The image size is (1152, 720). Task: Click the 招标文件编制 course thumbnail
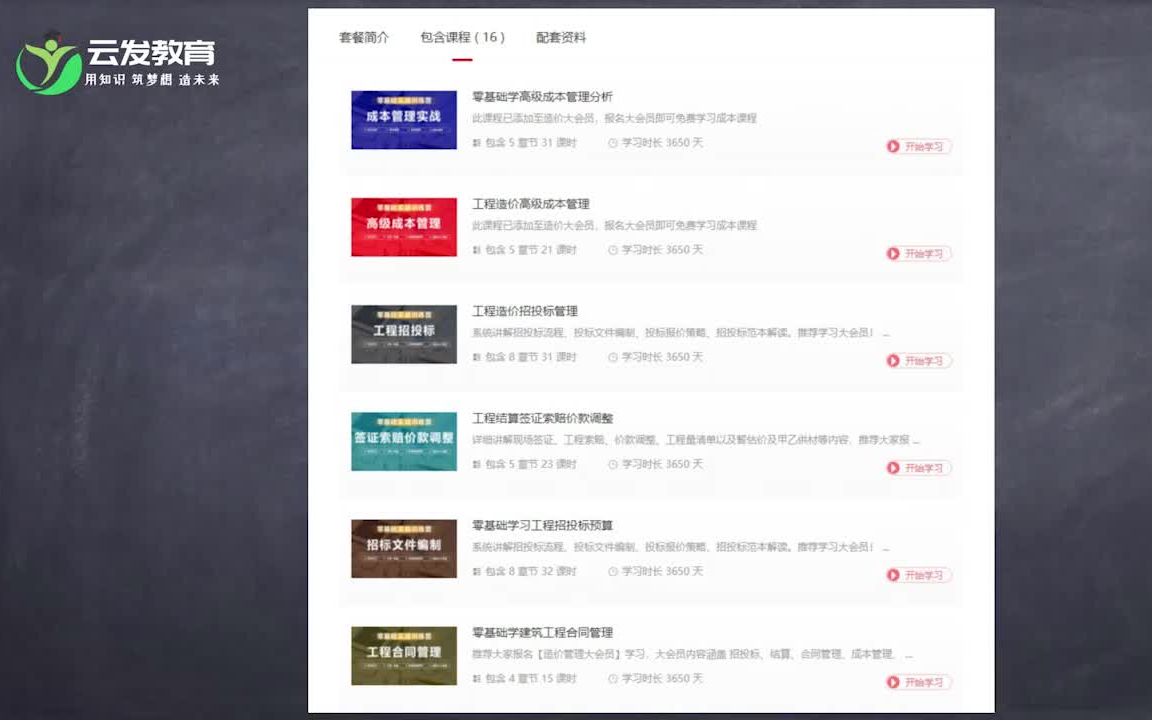[403, 548]
